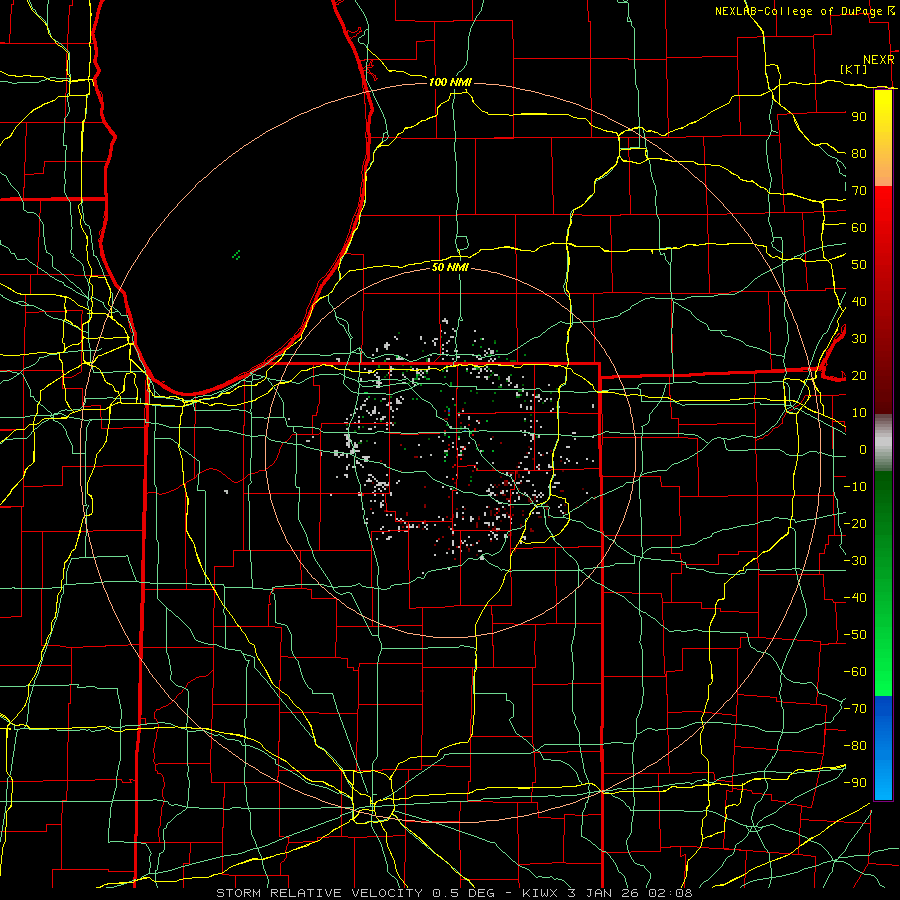Click the 40 value on velocity scale
The height and width of the screenshot is (900, 900).
coord(859,301)
